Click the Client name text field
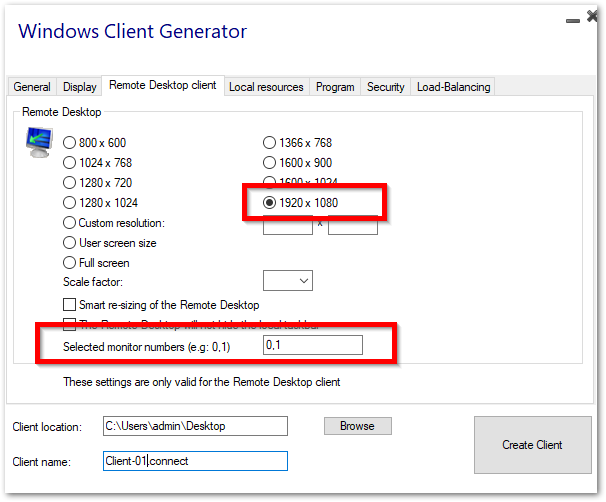 pos(195,461)
